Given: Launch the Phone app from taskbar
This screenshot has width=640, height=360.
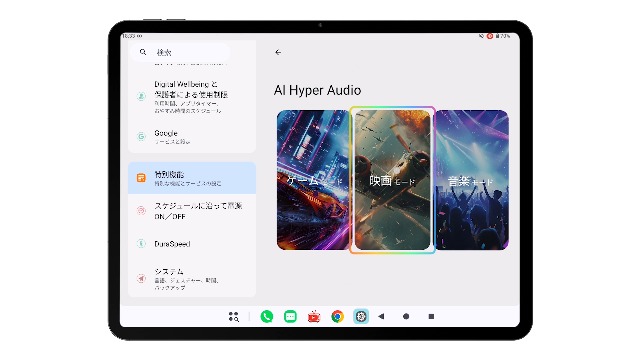Looking at the screenshot, I should click(267, 316).
